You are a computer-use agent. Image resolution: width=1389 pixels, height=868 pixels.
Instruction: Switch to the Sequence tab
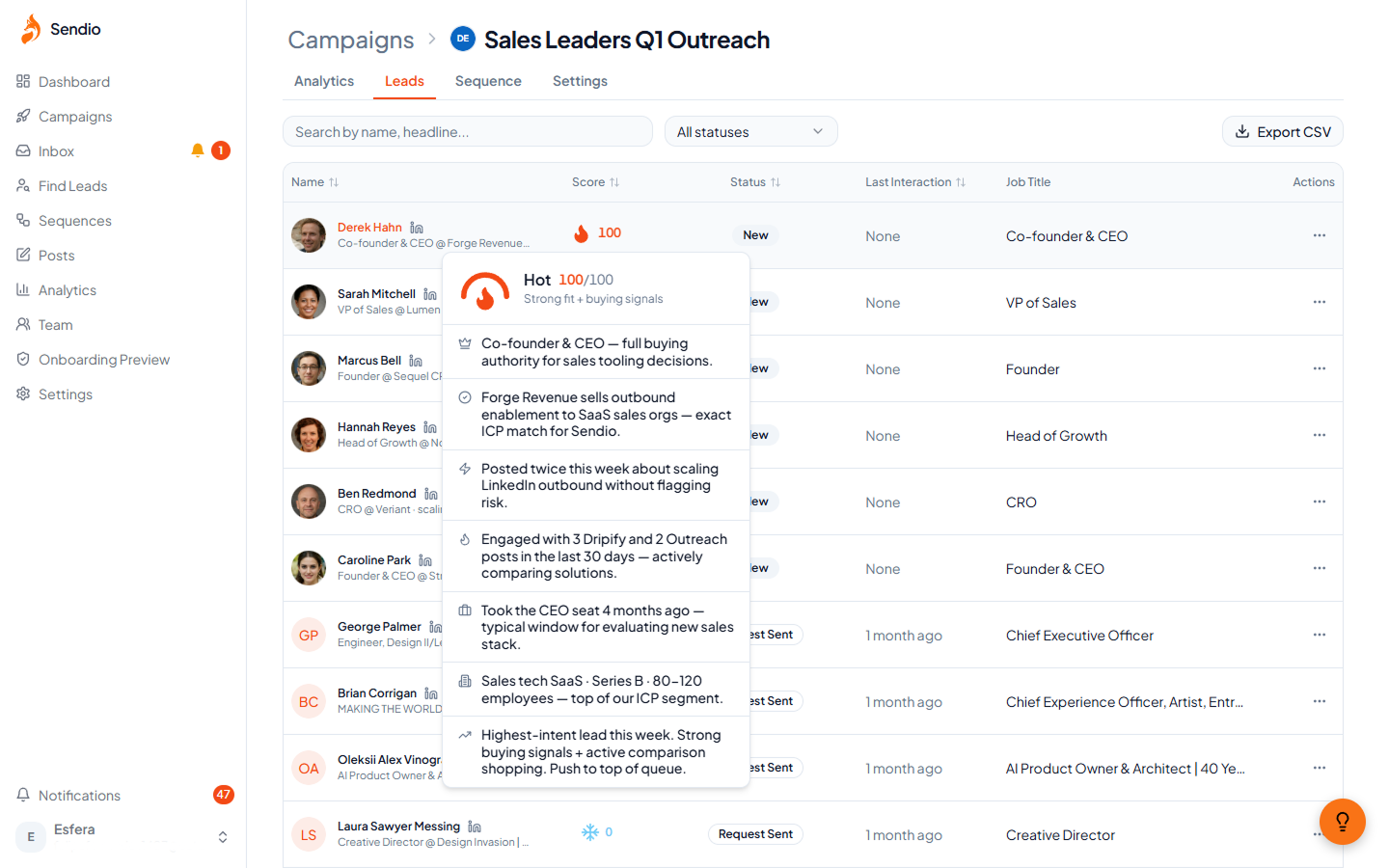(488, 81)
